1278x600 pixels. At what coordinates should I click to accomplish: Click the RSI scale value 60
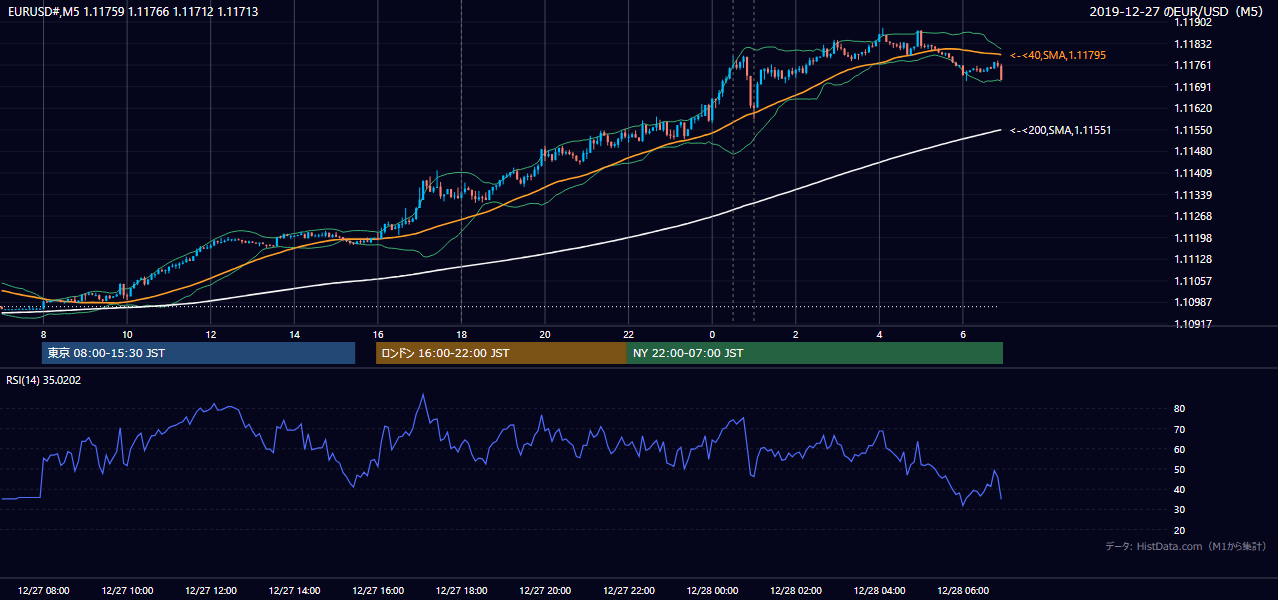(x=1180, y=449)
